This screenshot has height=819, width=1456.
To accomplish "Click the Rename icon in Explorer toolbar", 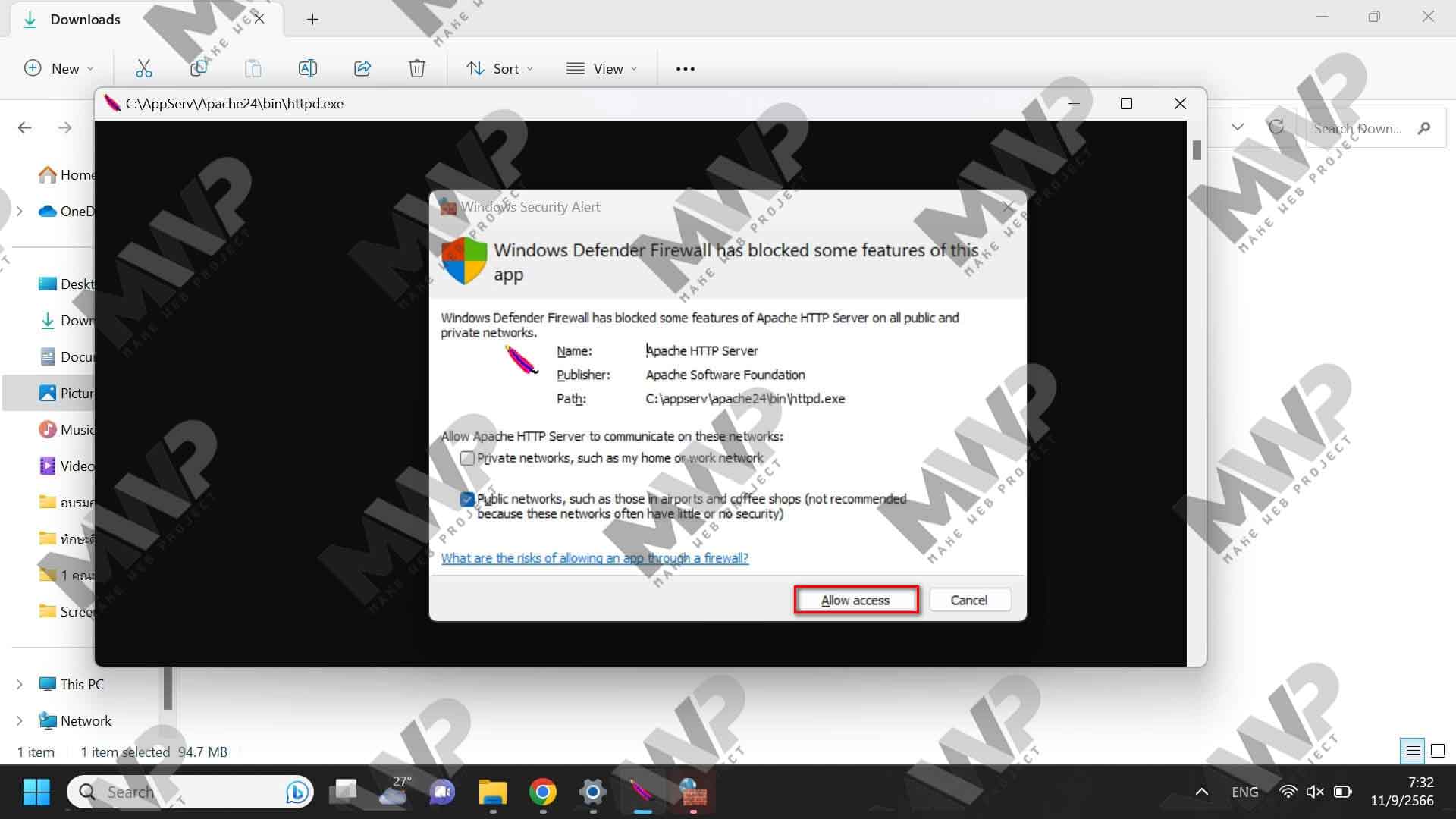I will pos(308,68).
